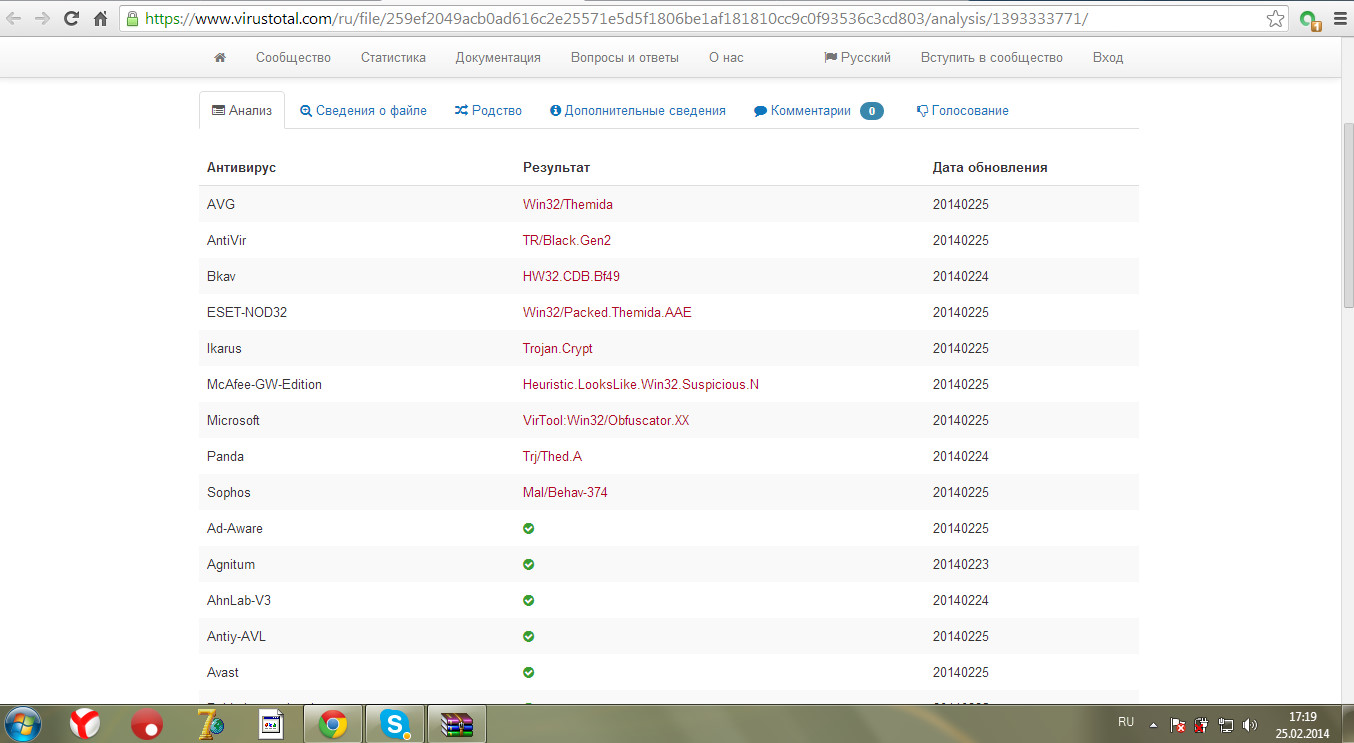Click the Дата обновления column header
The height and width of the screenshot is (743, 1354).
[990, 167]
